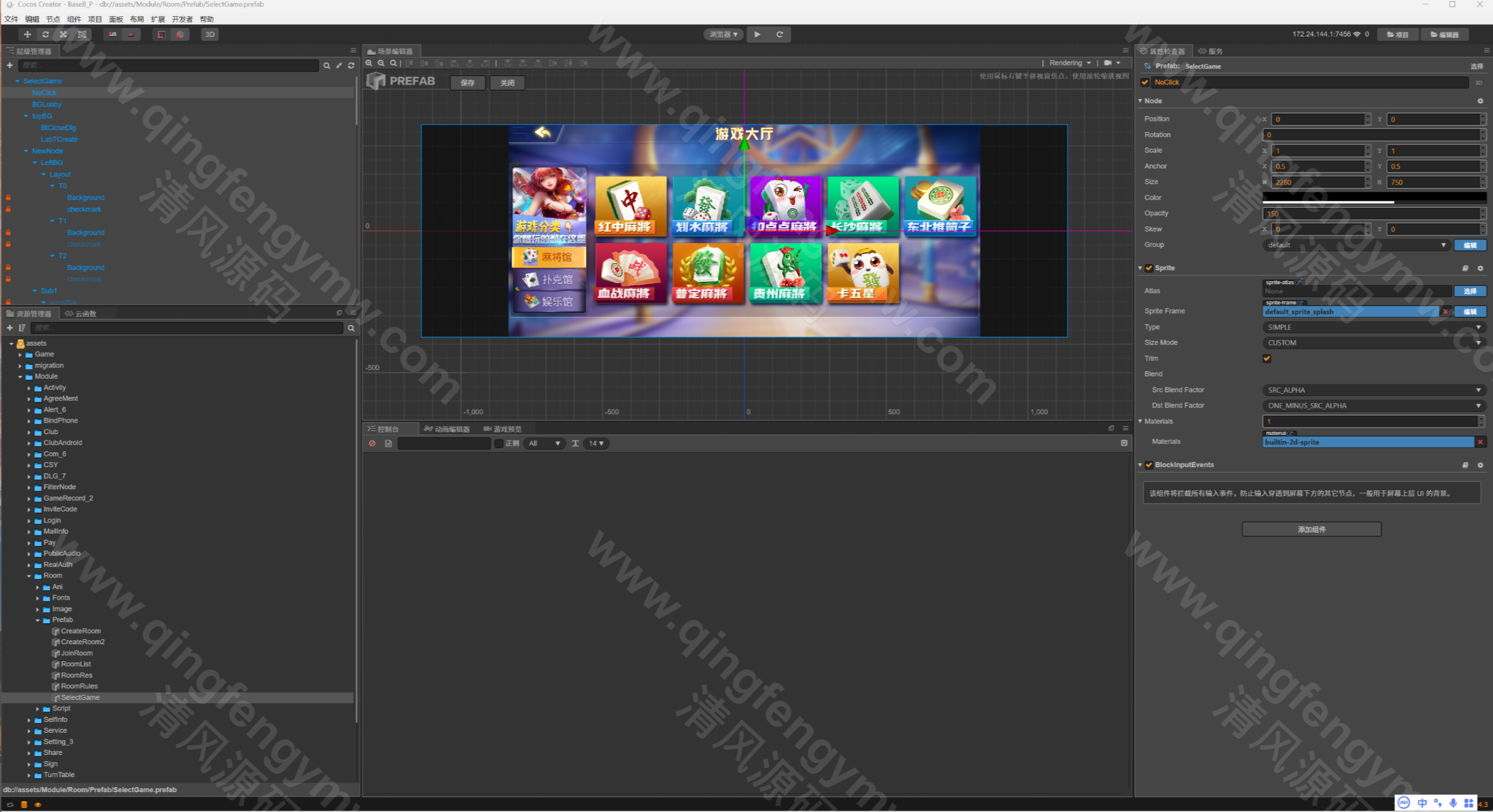This screenshot has height=812, width=1493.
Task: Open the Rendering mode dropdown
Action: click(1070, 63)
